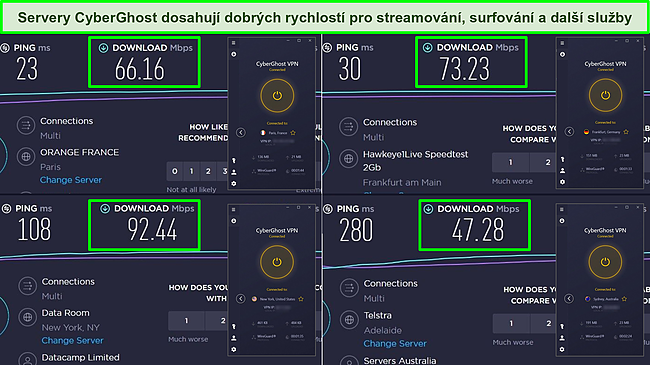Toggle power button in Frankfurt, Germany VPN window

pyautogui.click(x=605, y=95)
